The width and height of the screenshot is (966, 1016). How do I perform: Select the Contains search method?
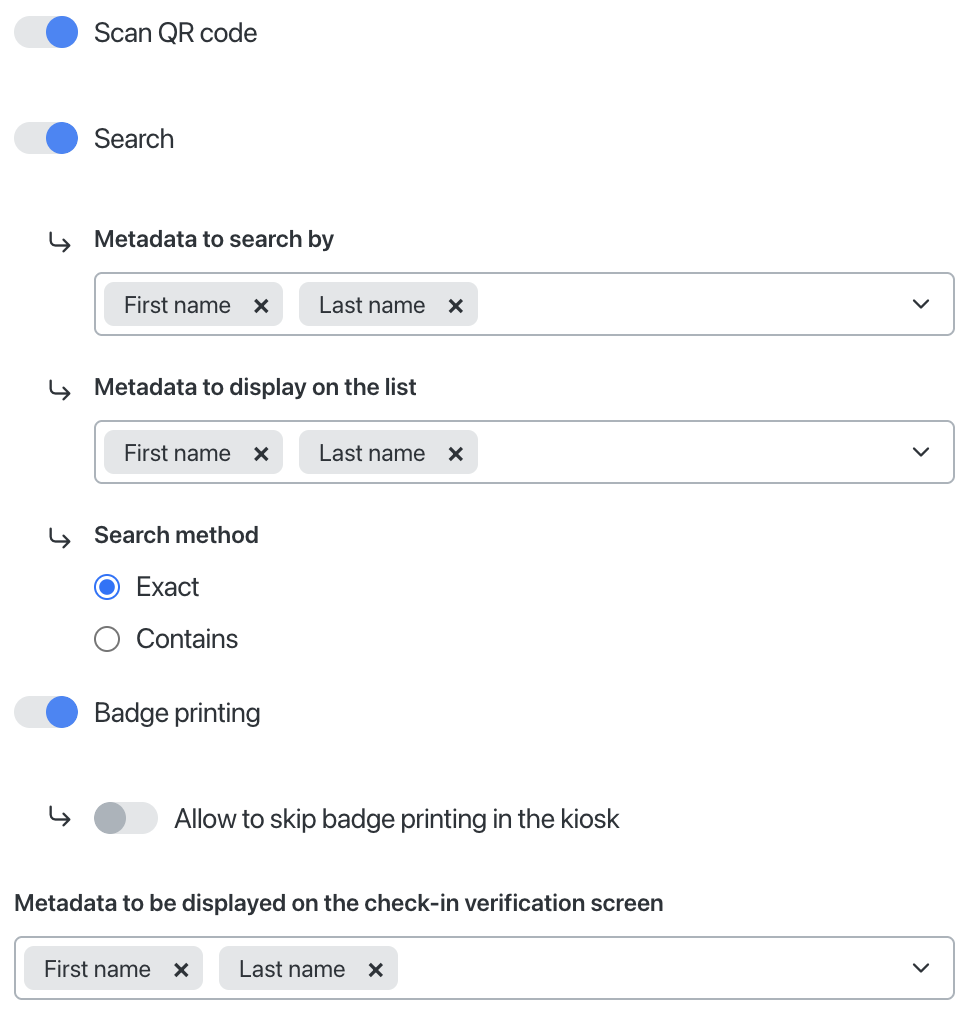pyautogui.click(x=107, y=638)
